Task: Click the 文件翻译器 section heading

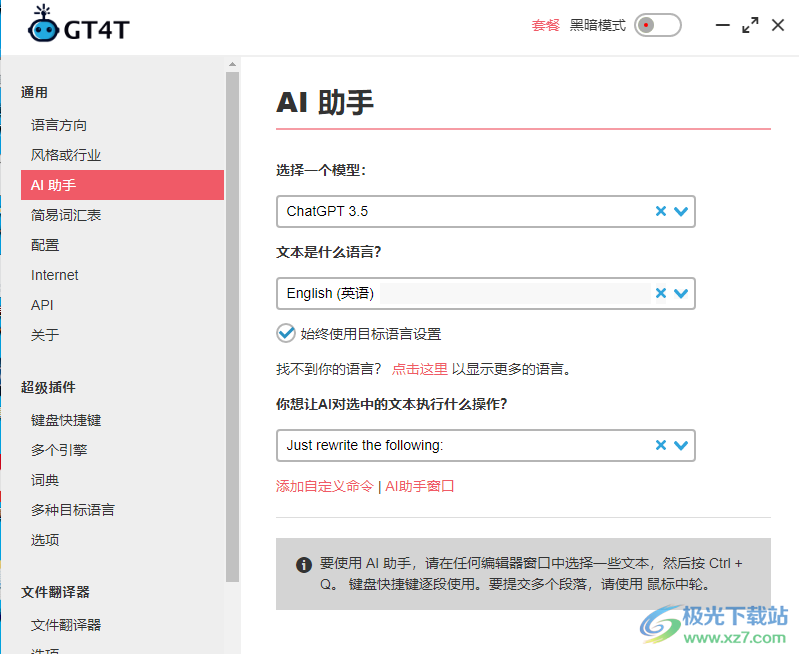Action: 55,592
